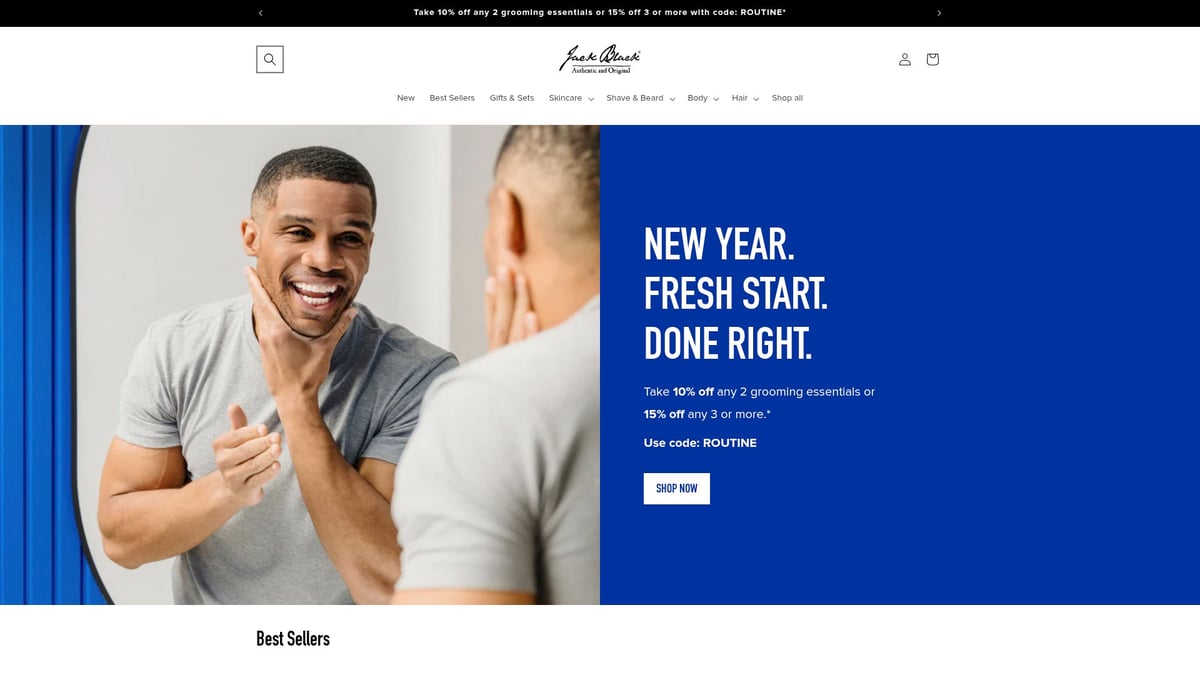Image resolution: width=1200 pixels, height=675 pixels.
Task: Open the Best Sellers nav item
Action: 452,98
